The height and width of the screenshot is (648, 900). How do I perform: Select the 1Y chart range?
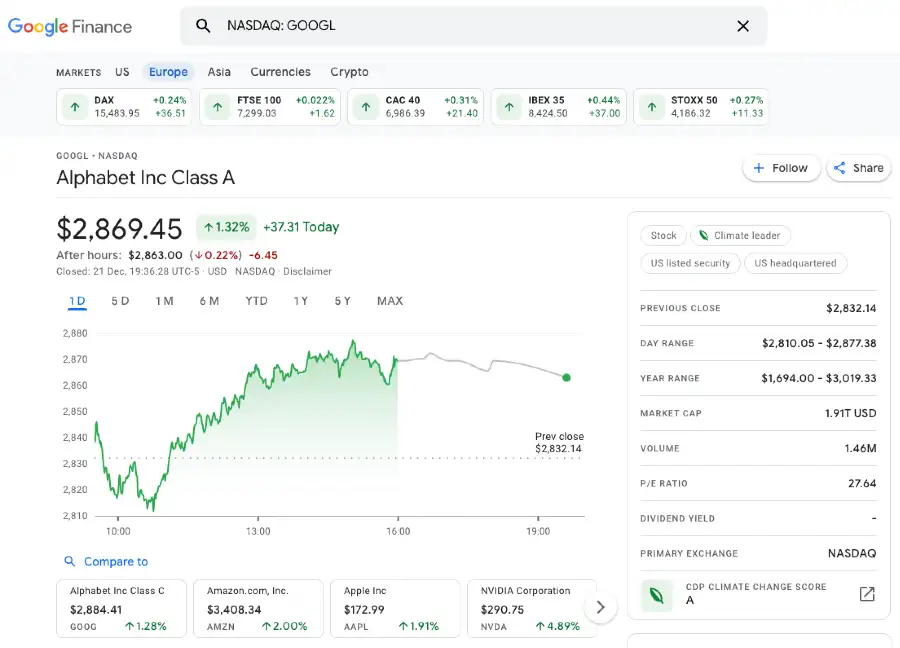(x=301, y=301)
